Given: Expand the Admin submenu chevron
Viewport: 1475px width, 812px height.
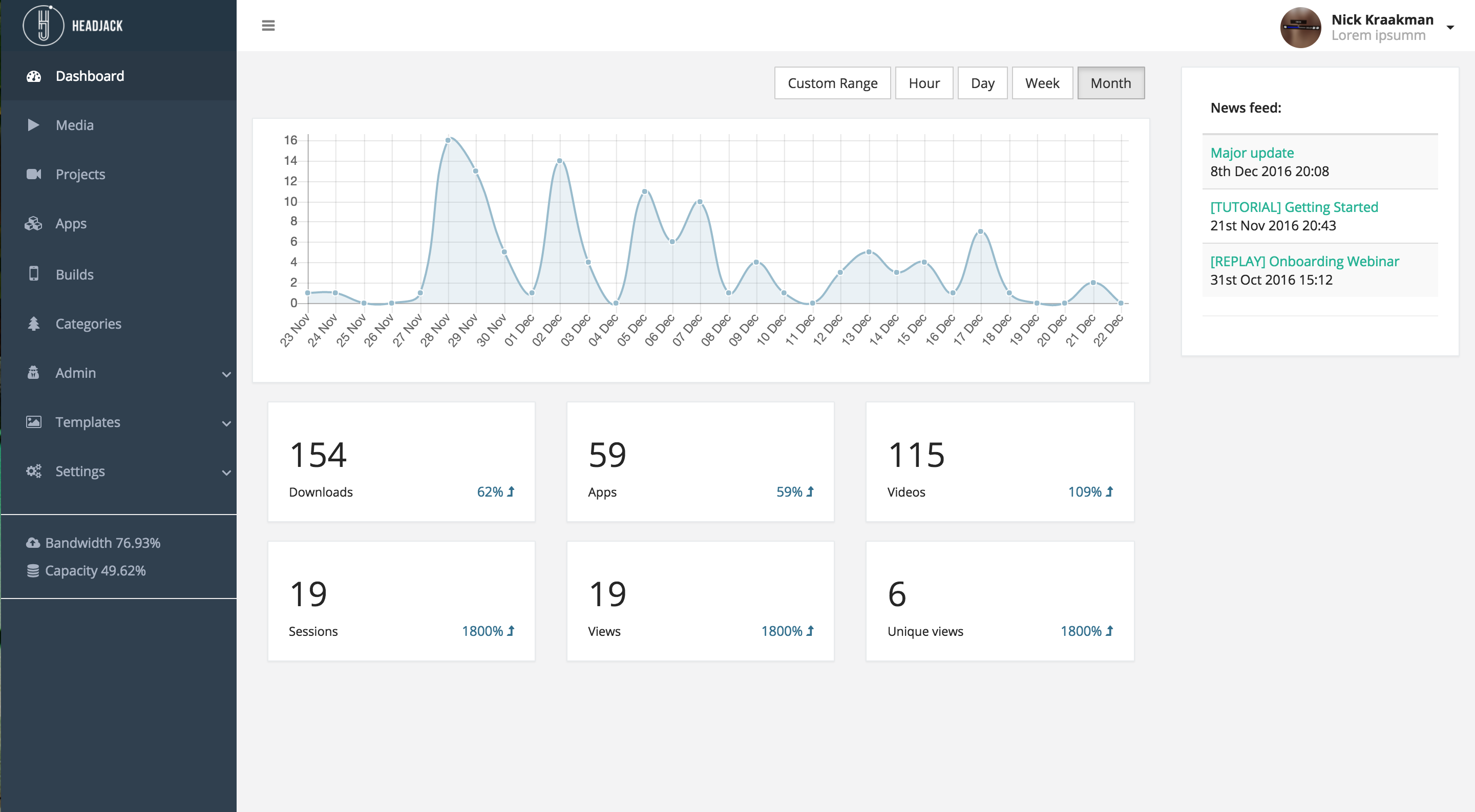Looking at the screenshot, I should 226,374.
